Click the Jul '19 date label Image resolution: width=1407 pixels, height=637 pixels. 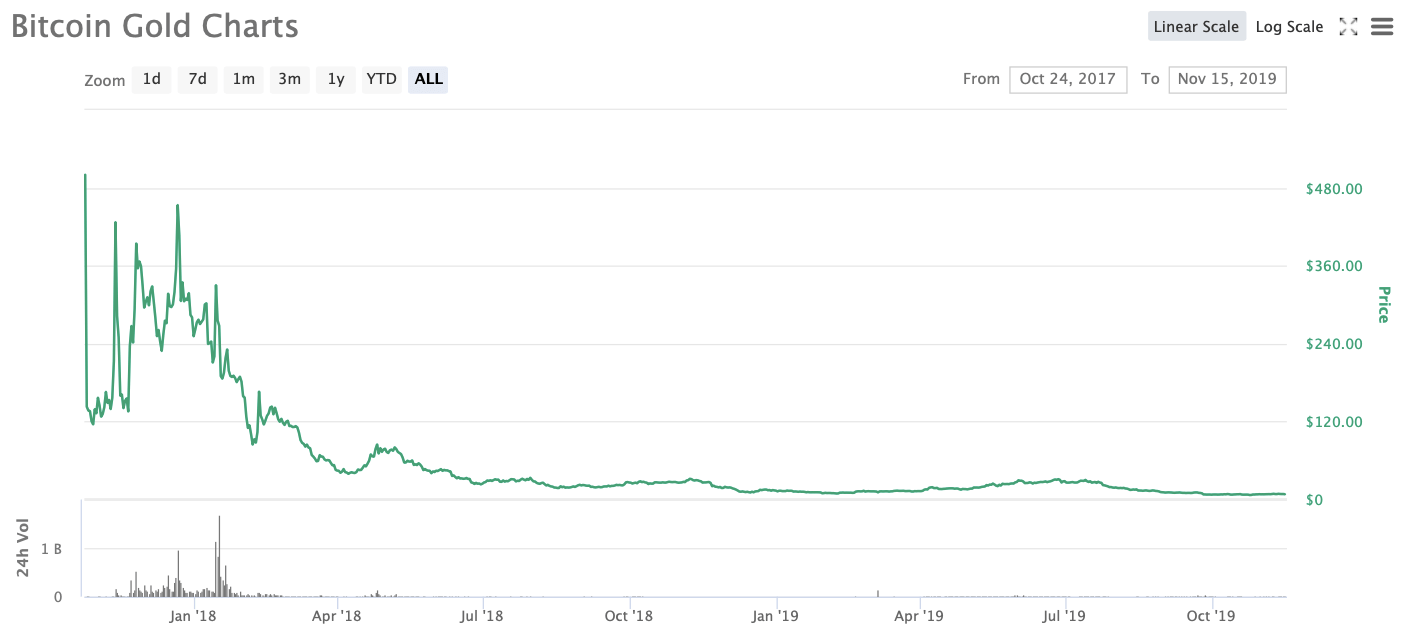(x=1065, y=616)
